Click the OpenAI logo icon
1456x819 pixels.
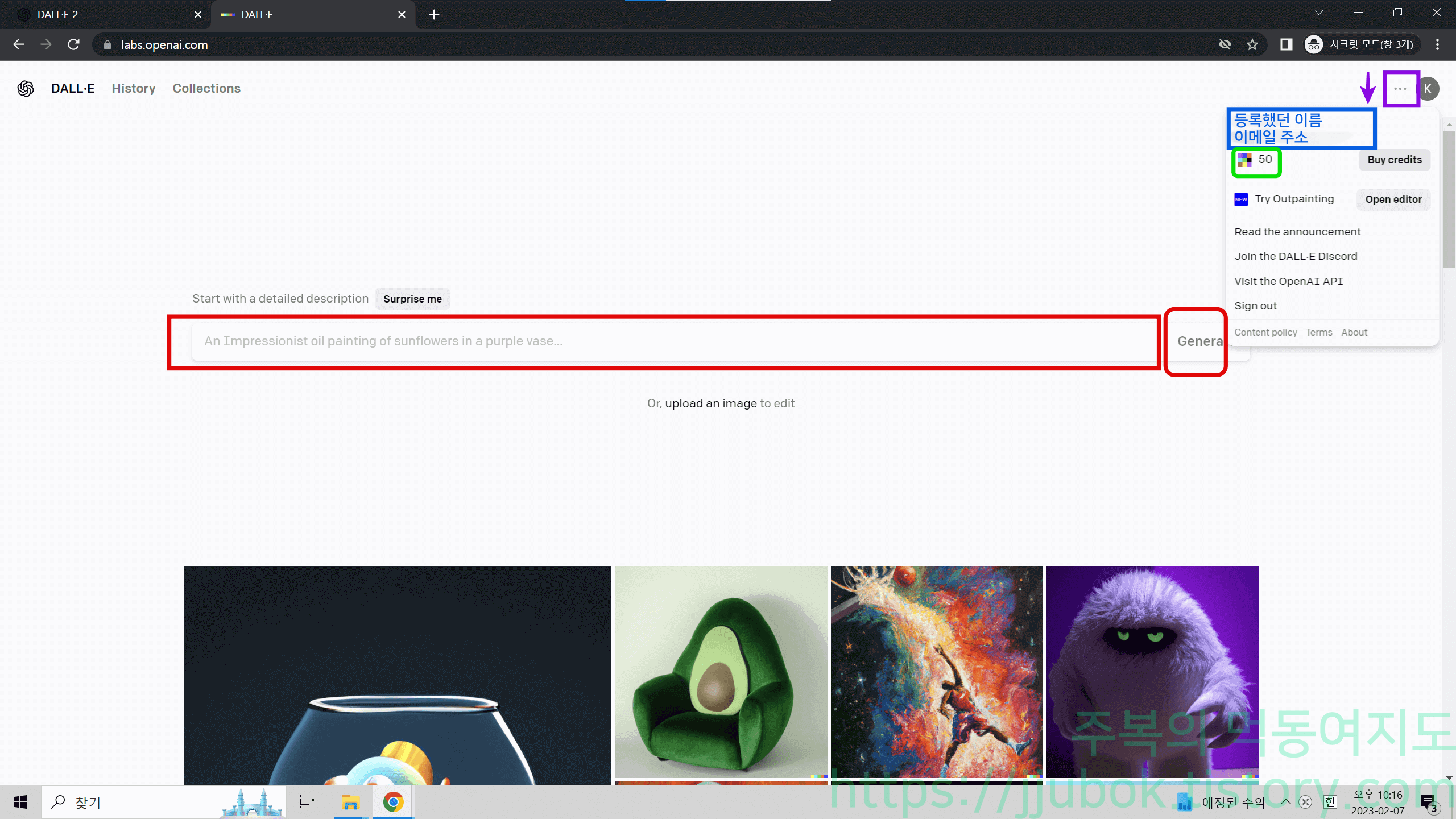26,89
